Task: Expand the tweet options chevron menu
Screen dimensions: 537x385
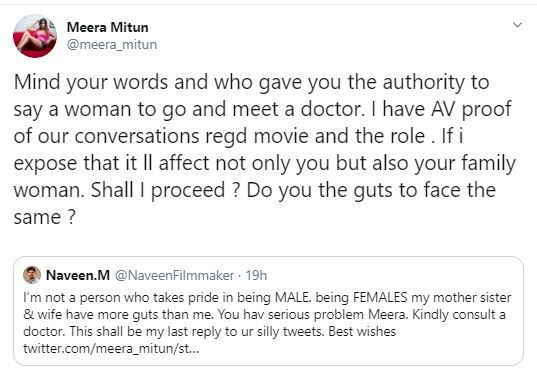Action: [517, 25]
